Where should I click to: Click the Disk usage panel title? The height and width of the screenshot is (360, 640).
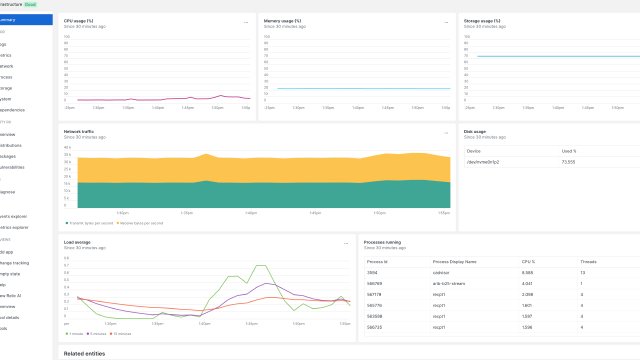point(475,131)
